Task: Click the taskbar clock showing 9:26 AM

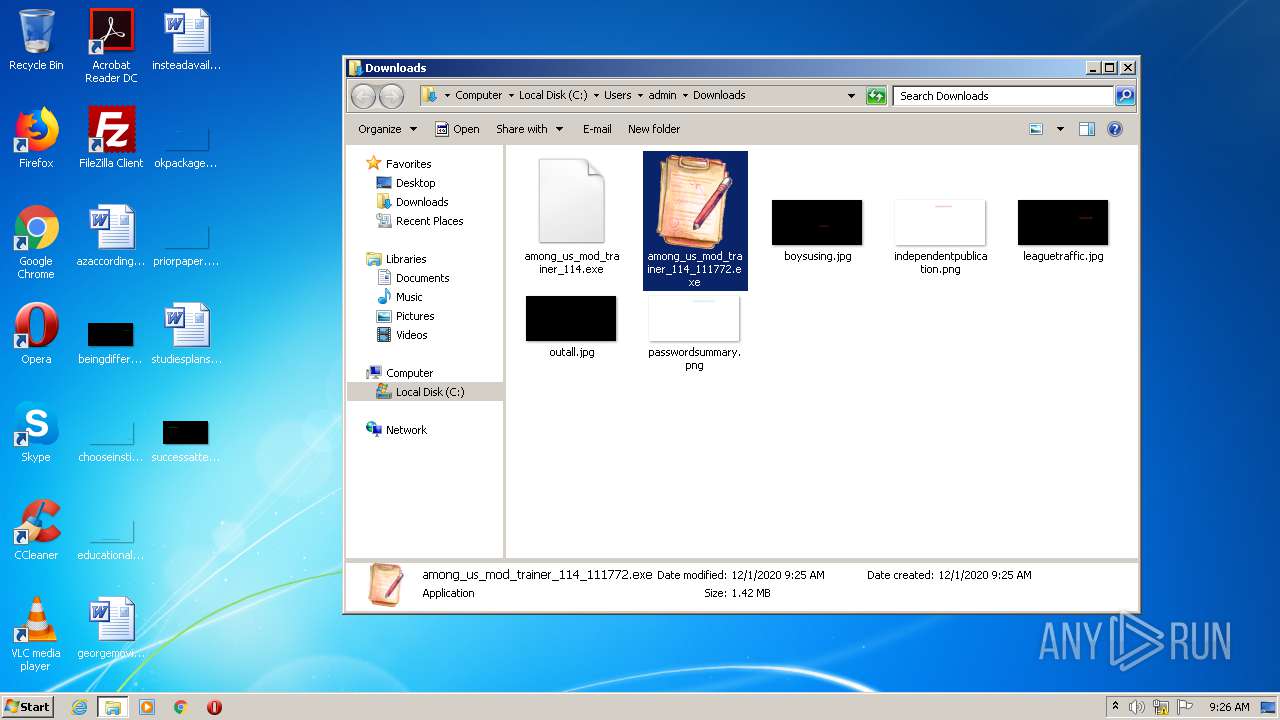Action: (1229, 707)
